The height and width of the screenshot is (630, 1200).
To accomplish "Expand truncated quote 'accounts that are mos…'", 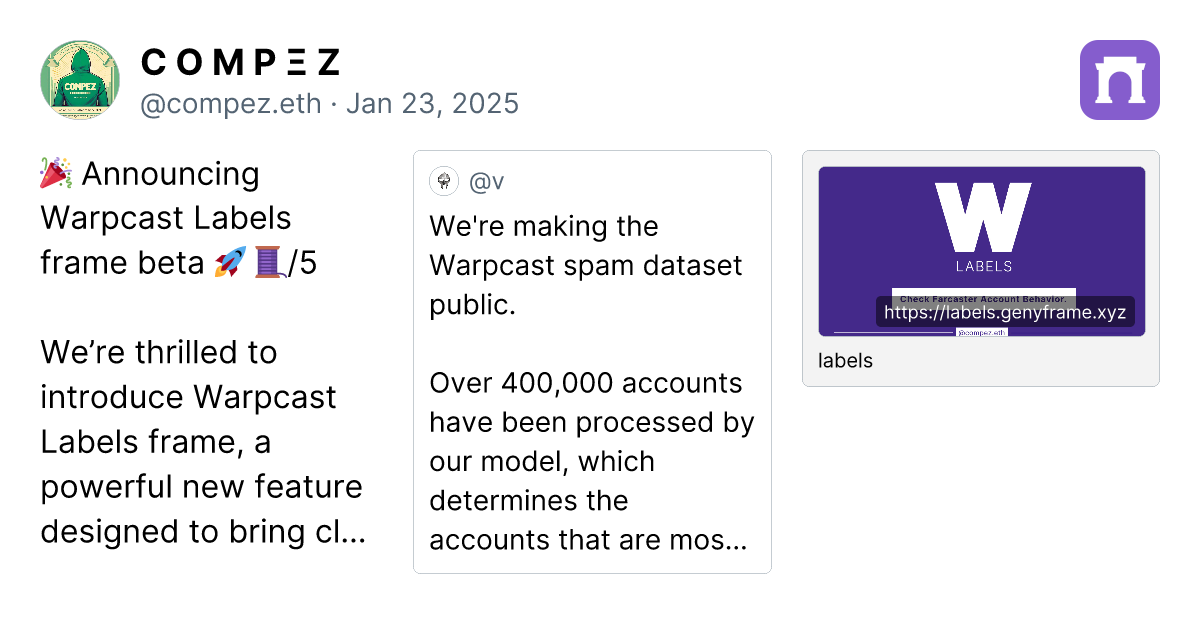I will coord(589,539).
